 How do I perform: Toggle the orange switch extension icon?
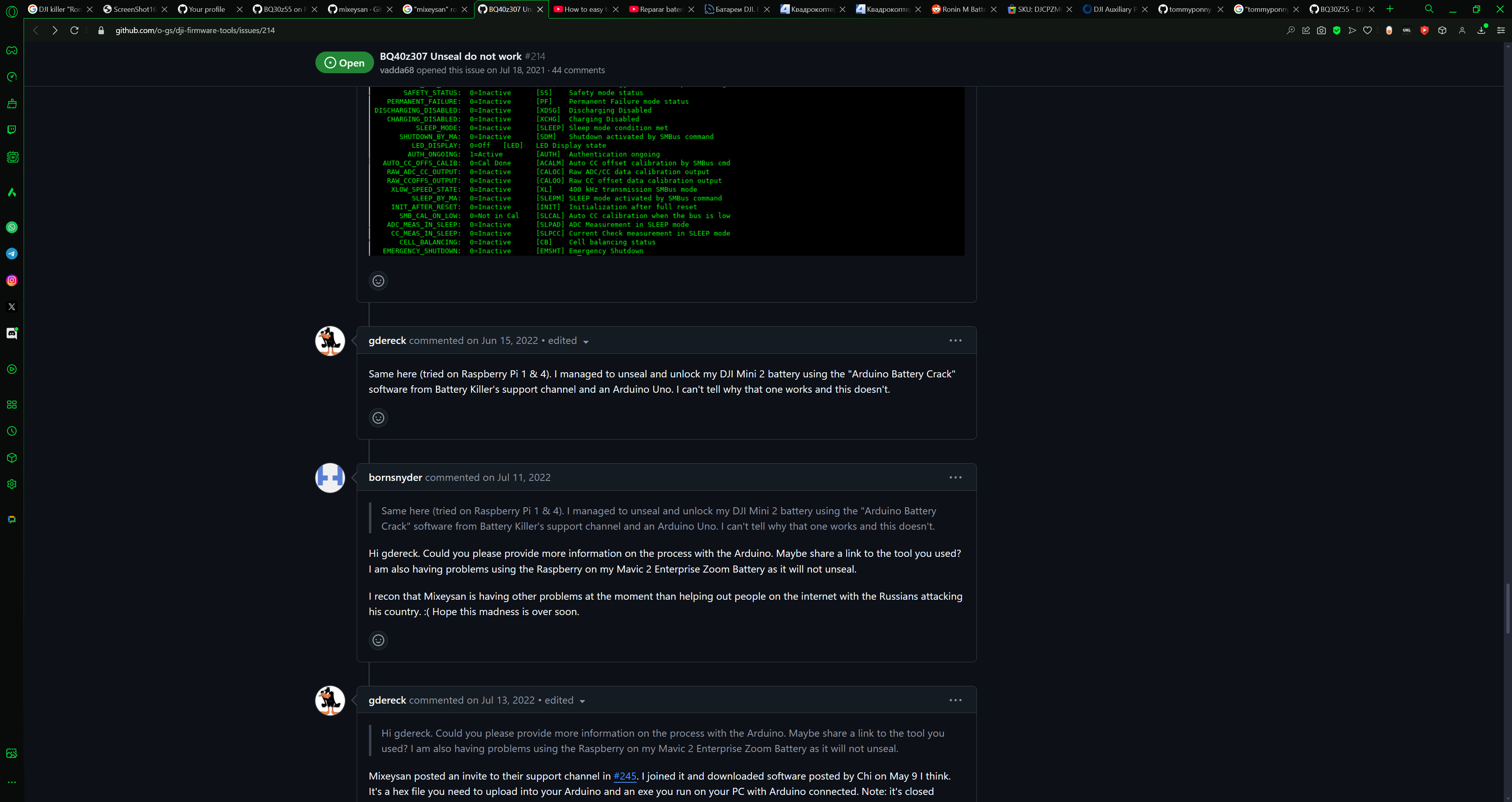click(1389, 31)
